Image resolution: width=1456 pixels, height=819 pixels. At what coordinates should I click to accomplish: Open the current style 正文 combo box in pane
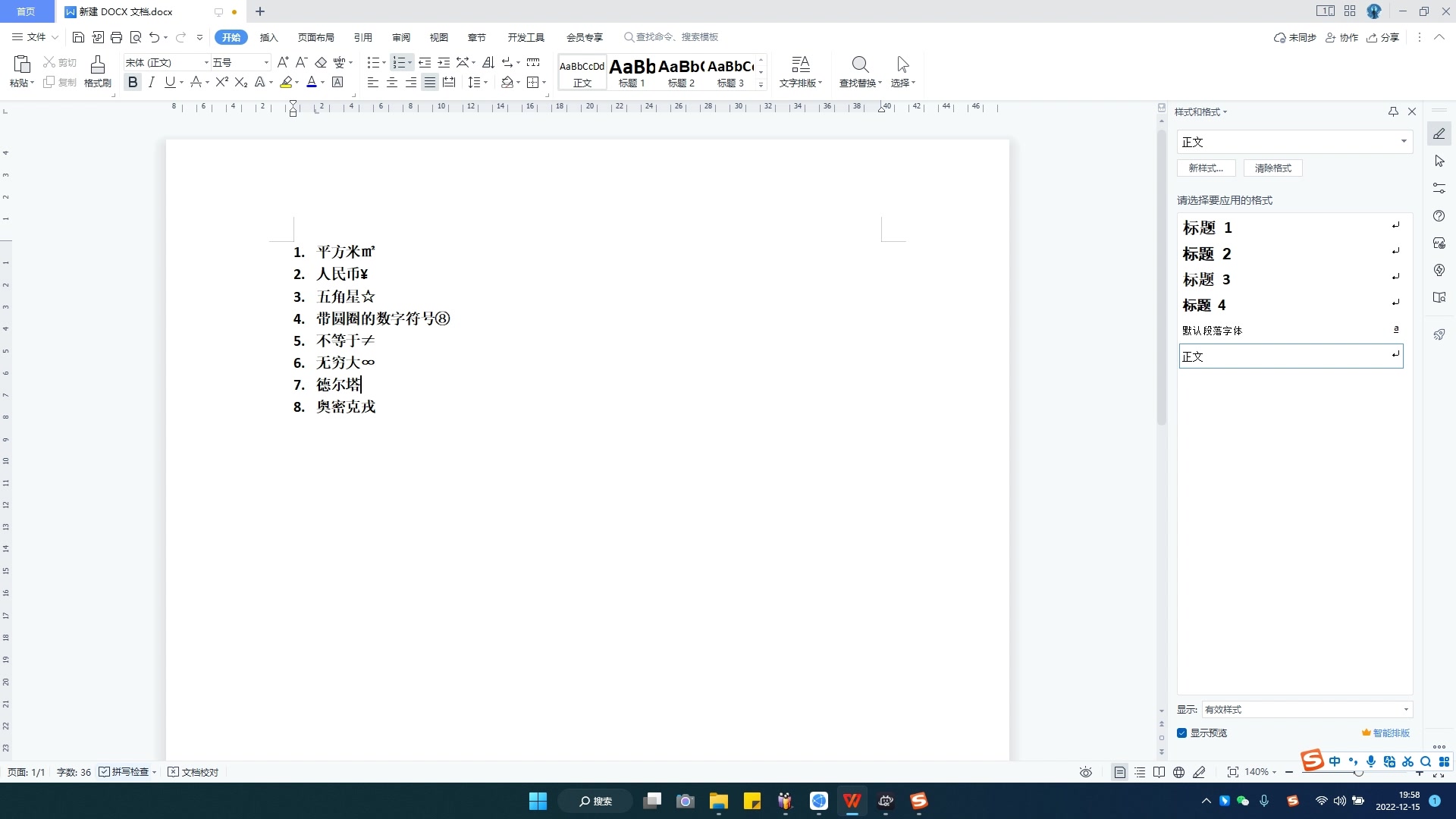(1294, 142)
